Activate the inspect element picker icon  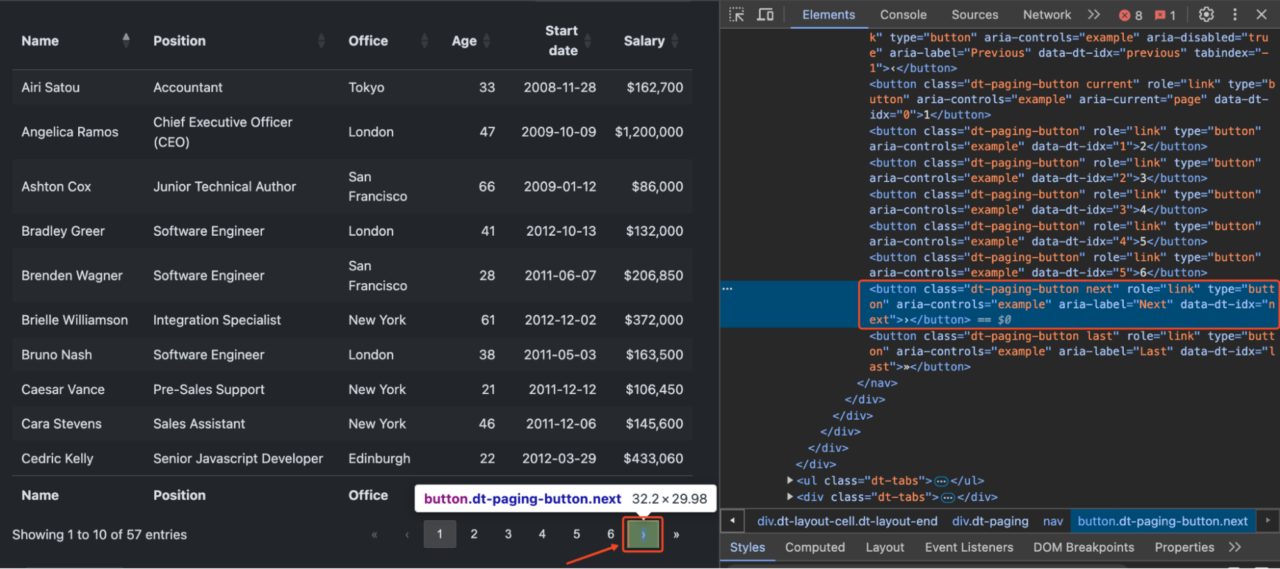tap(737, 14)
